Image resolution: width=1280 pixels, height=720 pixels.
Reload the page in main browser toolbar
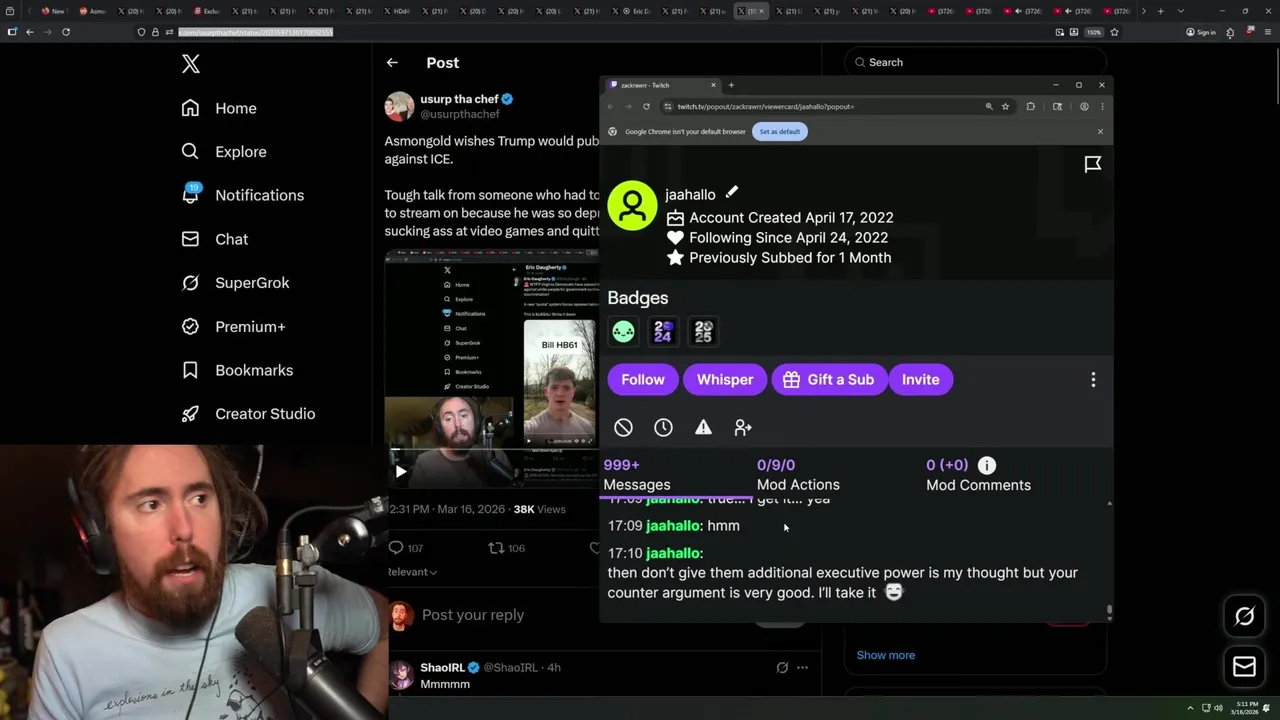(x=66, y=32)
